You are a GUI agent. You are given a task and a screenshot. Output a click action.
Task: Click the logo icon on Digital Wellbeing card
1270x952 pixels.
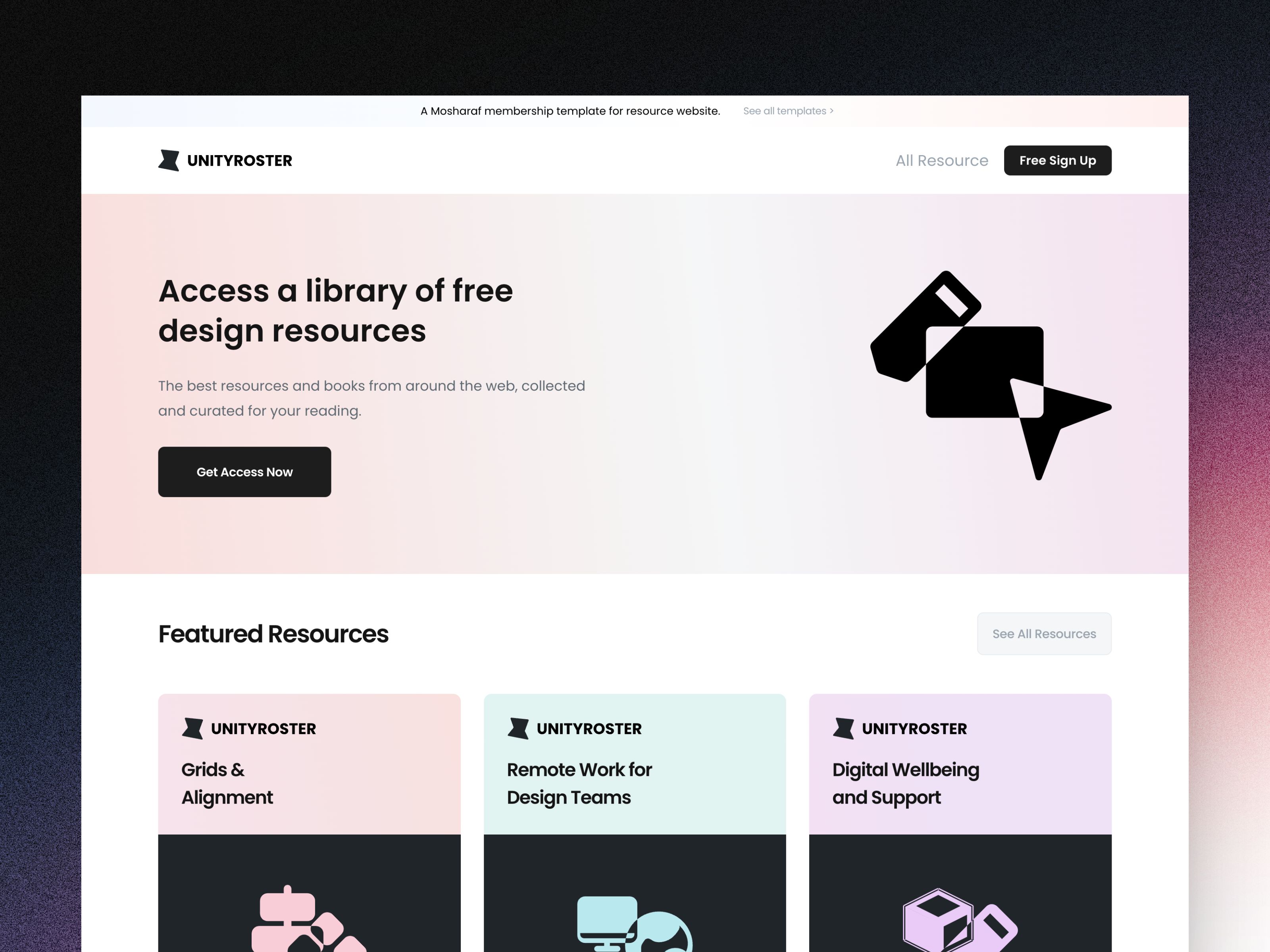[843, 728]
